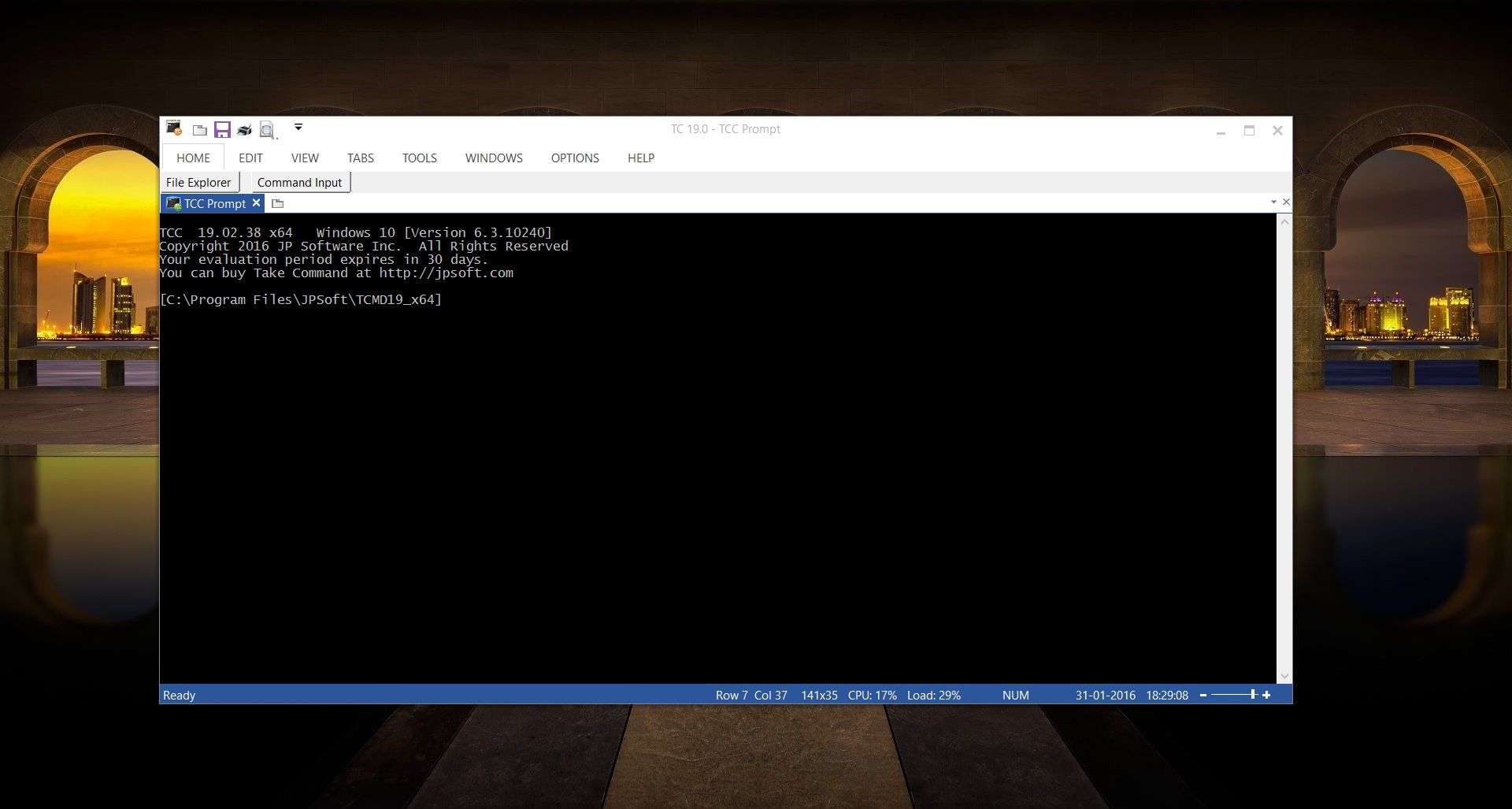Open print preview from the quick access toolbar
This screenshot has height=809, width=1512.
(266, 130)
